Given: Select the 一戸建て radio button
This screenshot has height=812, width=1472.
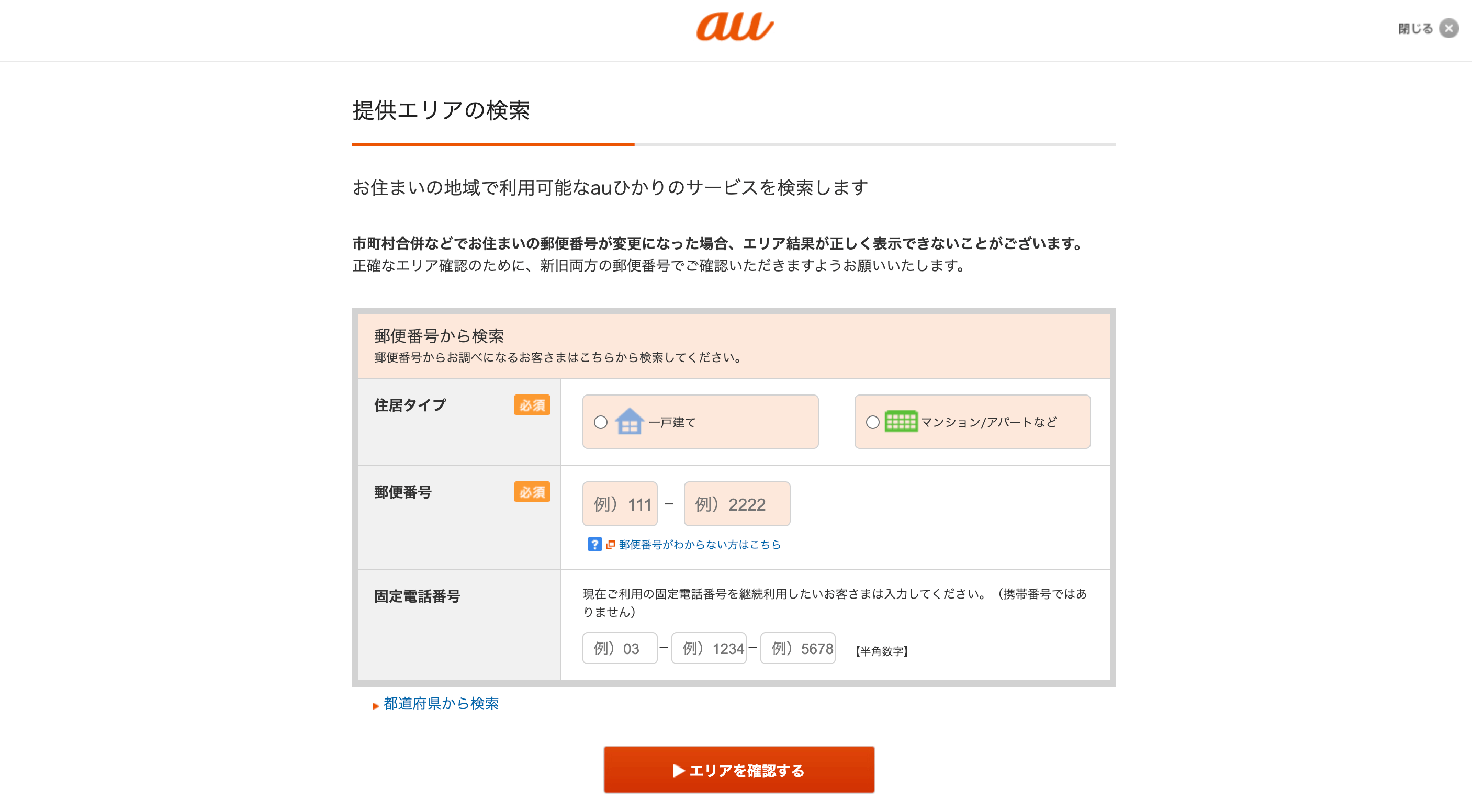Looking at the screenshot, I should pyautogui.click(x=601, y=422).
